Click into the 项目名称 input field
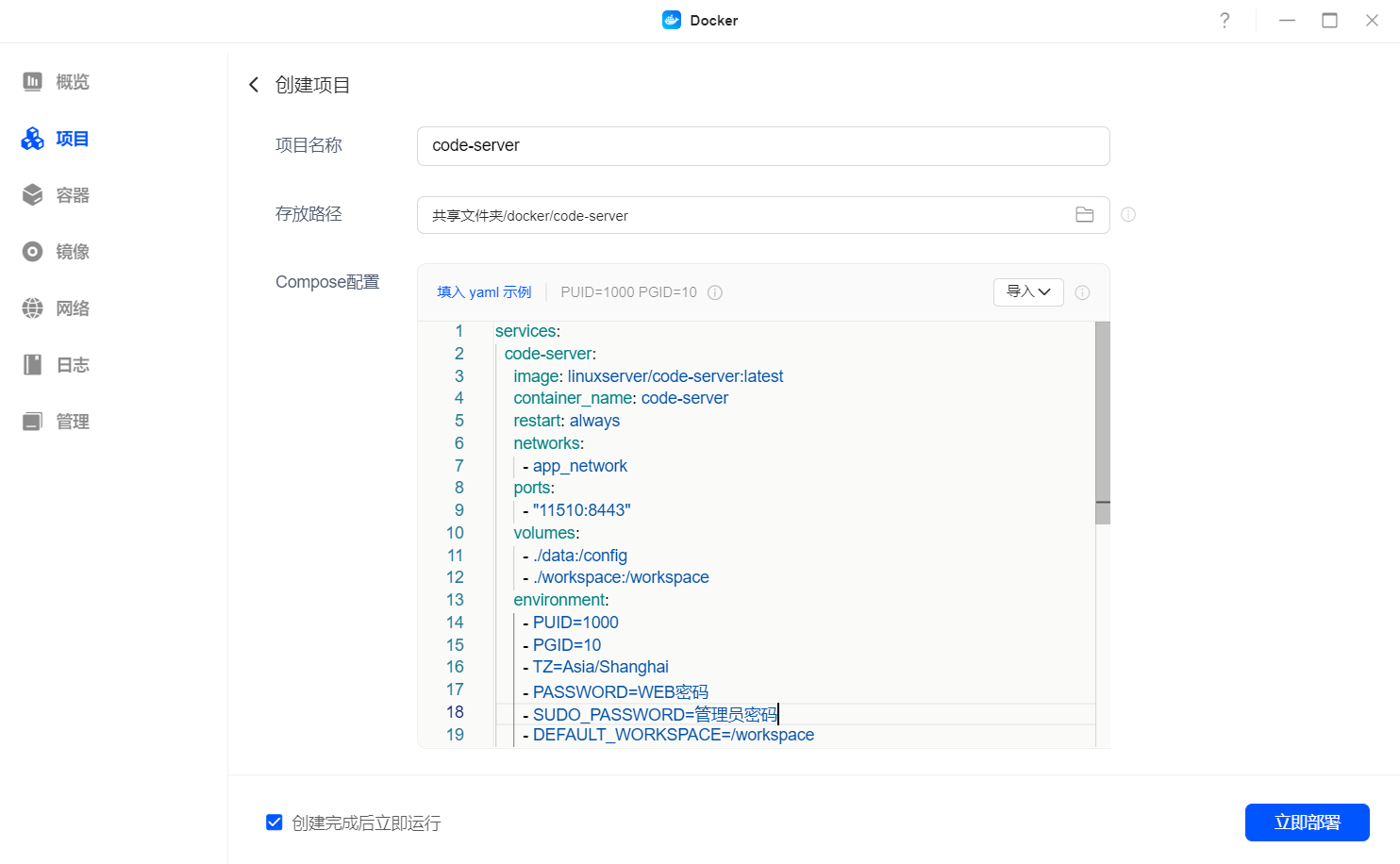This screenshot has width=1400, height=864. 762,146
